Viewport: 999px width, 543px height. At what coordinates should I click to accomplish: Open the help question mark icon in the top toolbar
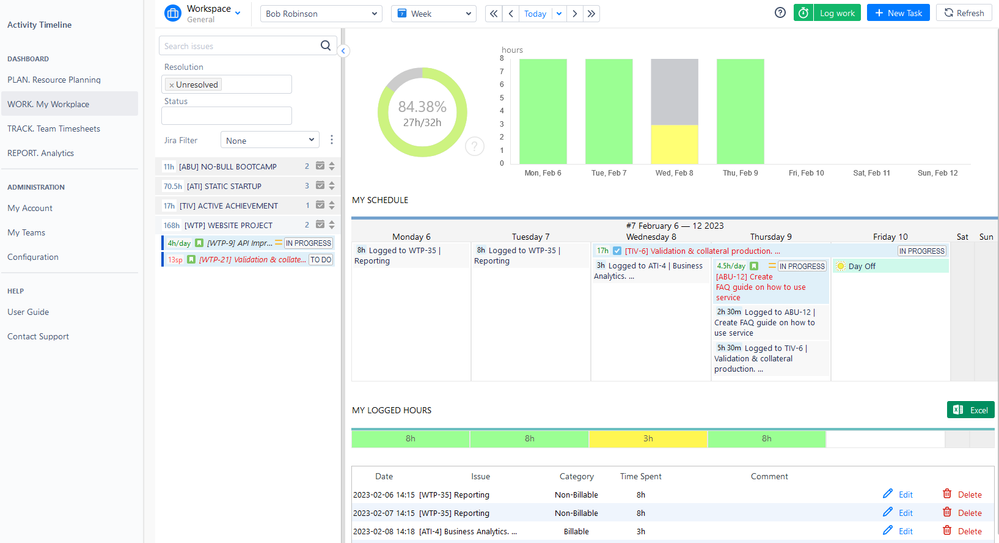(780, 13)
